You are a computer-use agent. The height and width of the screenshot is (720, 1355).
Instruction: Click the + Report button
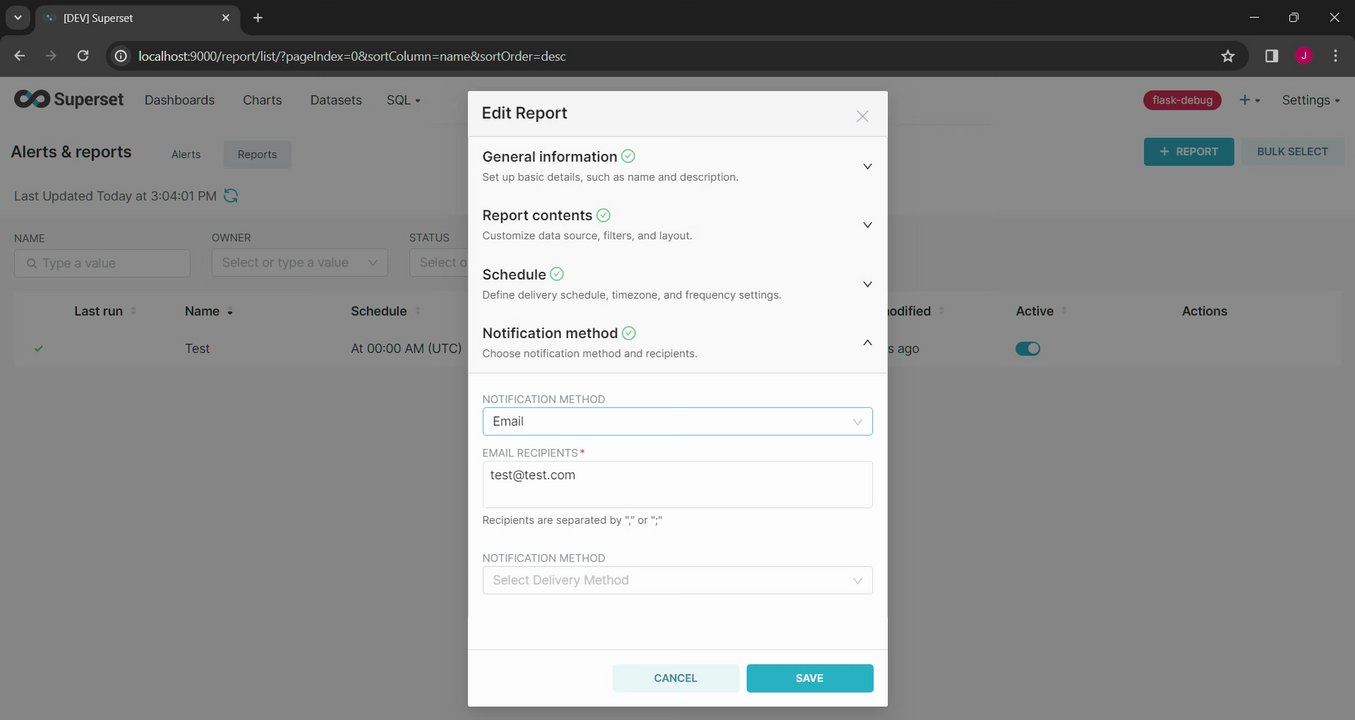pos(1189,152)
